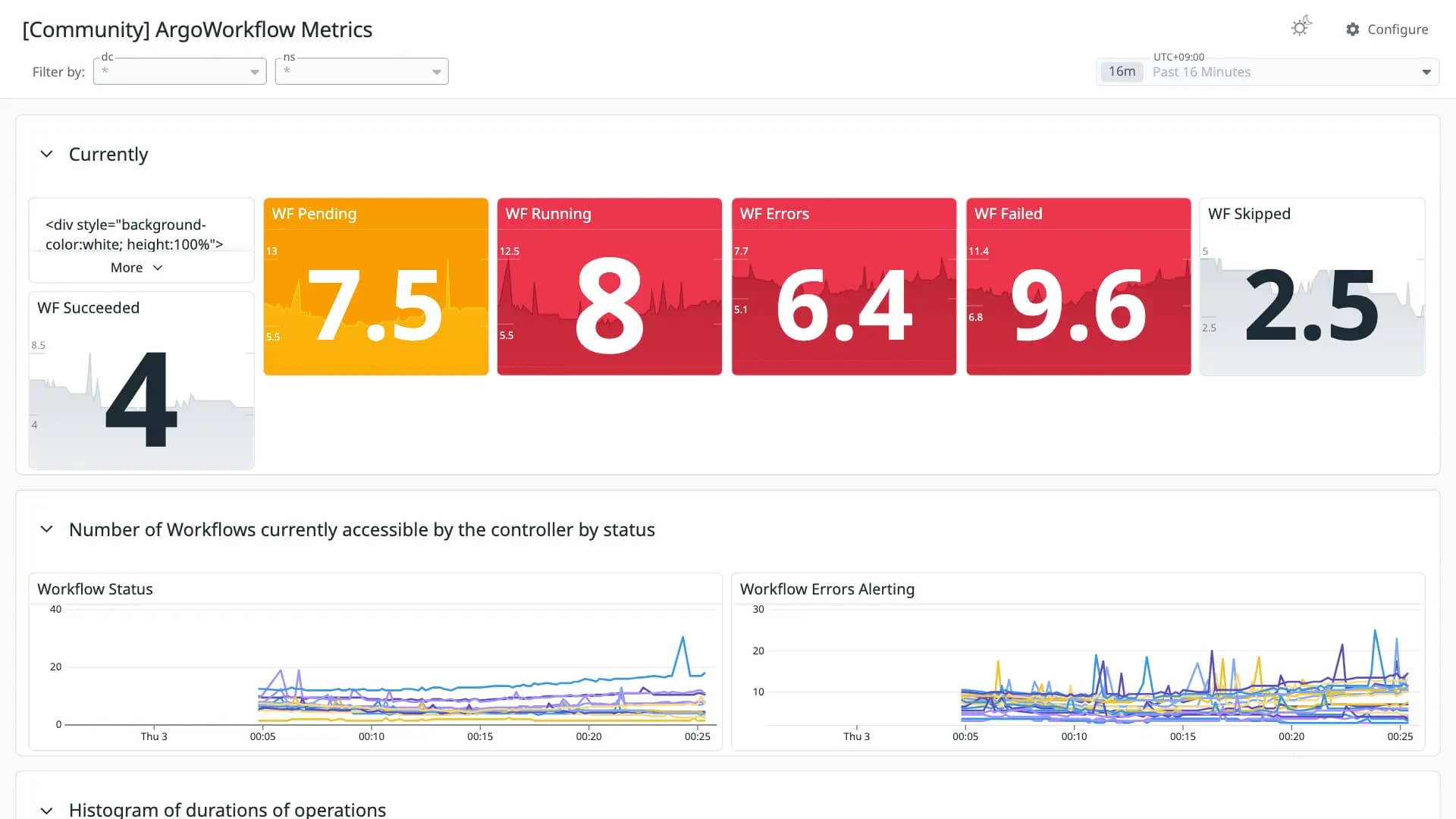This screenshot has height=819, width=1456.
Task: Click the Currently section heading text
Action: tap(108, 154)
